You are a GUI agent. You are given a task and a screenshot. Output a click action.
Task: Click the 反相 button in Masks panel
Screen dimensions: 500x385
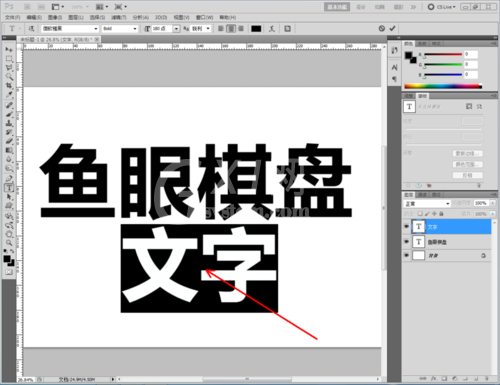(x=468, y=175)
